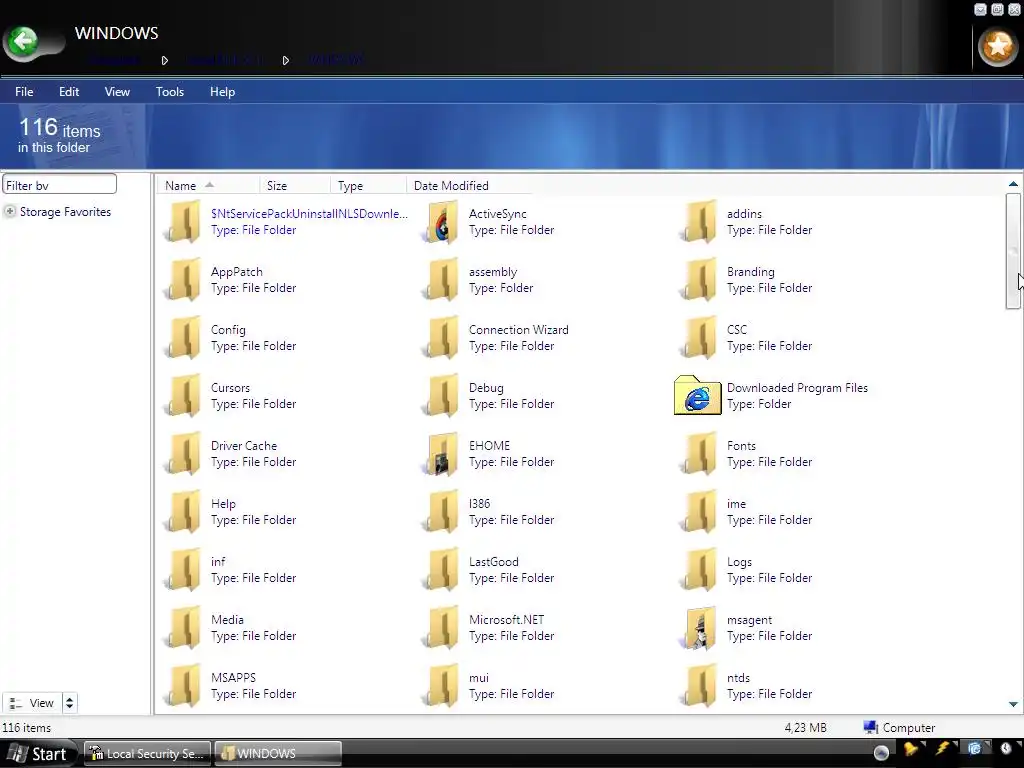Screen dimensions: 1024x768
Task: Select the AppPatch folder icon
Action: (184, 280)
